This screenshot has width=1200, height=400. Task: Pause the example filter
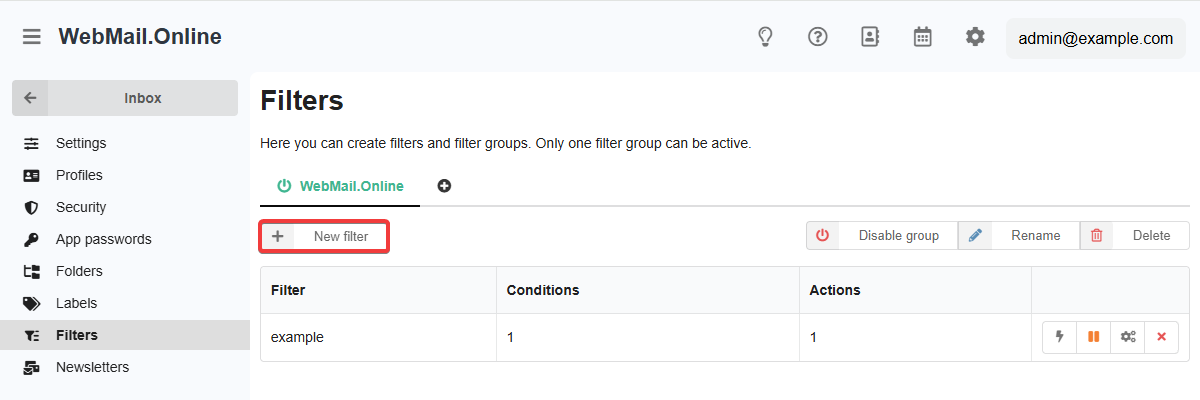coord(1094,337)
